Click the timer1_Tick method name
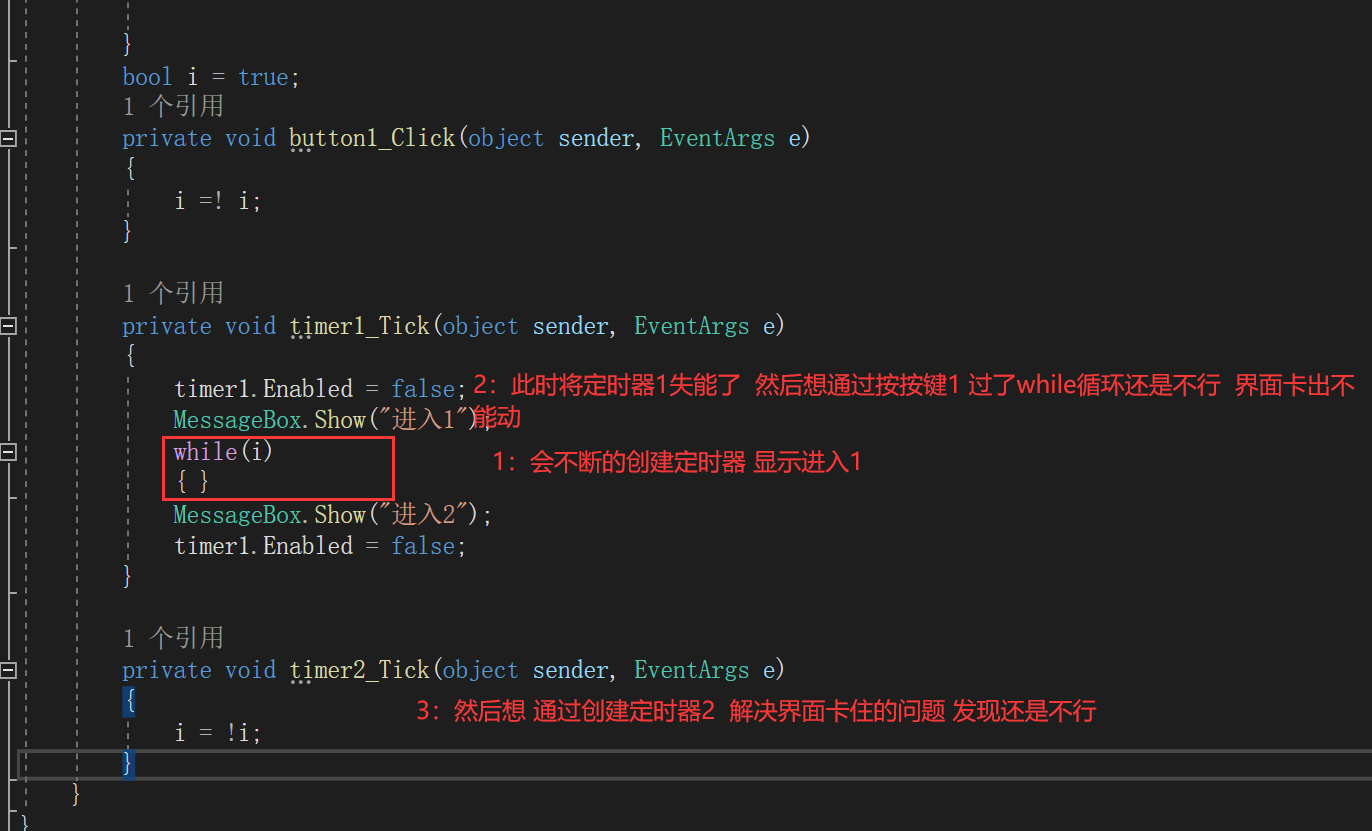The height and width of the screenshot is (831, 1372). 359,326
